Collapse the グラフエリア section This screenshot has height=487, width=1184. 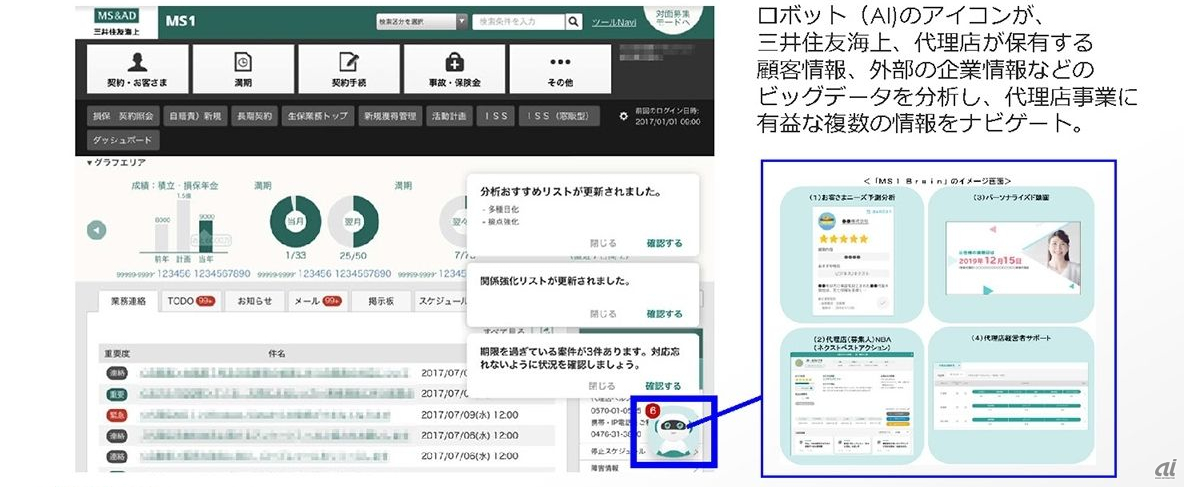pyautogui.click(x=116, y=163)
